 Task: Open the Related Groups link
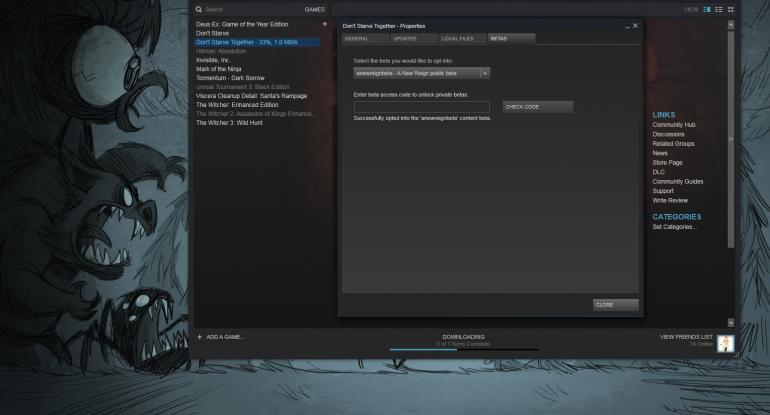tap(673, 143)
